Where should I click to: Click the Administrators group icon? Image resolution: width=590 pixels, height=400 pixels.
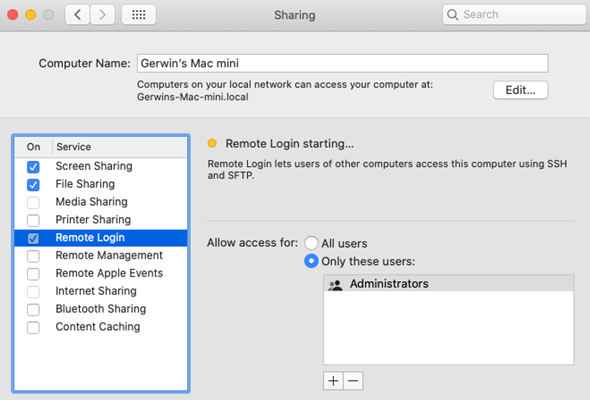coord(335,284)
